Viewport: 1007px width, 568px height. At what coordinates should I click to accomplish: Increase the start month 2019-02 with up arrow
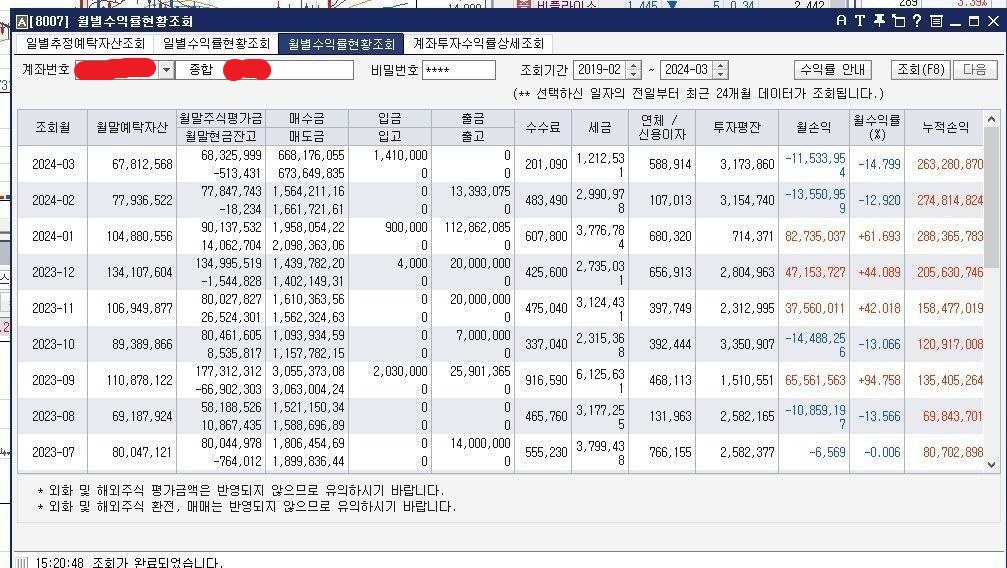(633, 66)
